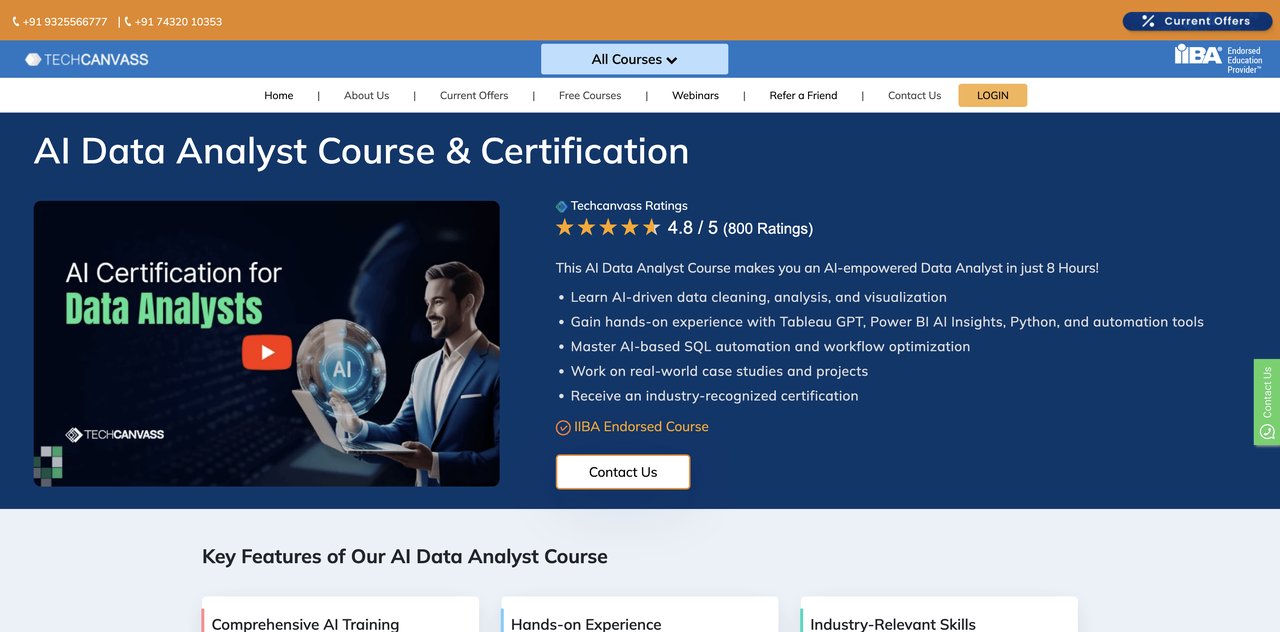Open the green Contact Us side tab
The image size is (1280, 632).
click(x=1267, y=402)
